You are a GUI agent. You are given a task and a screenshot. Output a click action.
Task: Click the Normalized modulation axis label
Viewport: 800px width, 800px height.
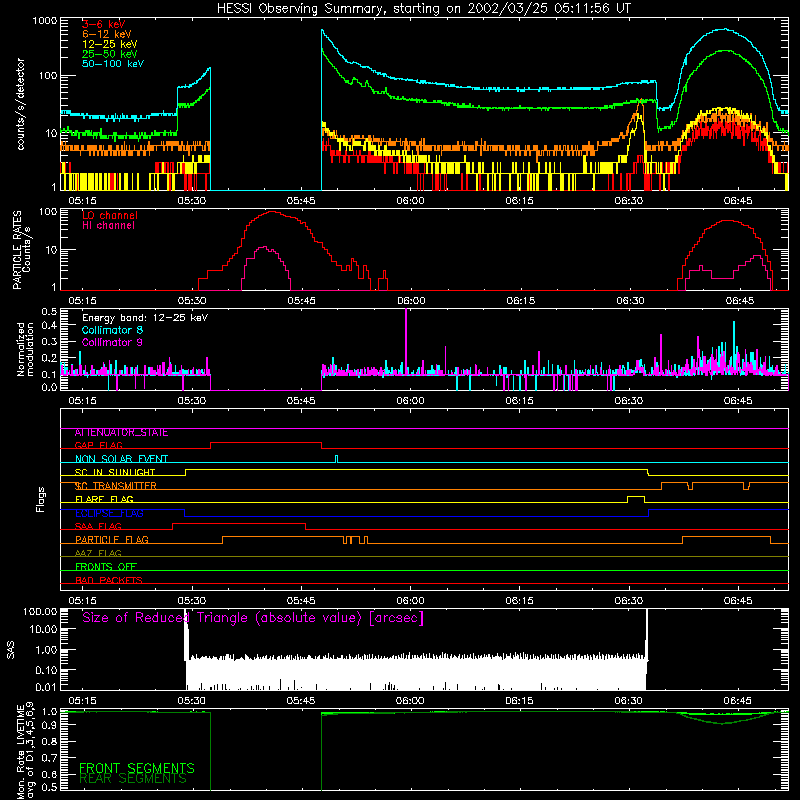25,349
